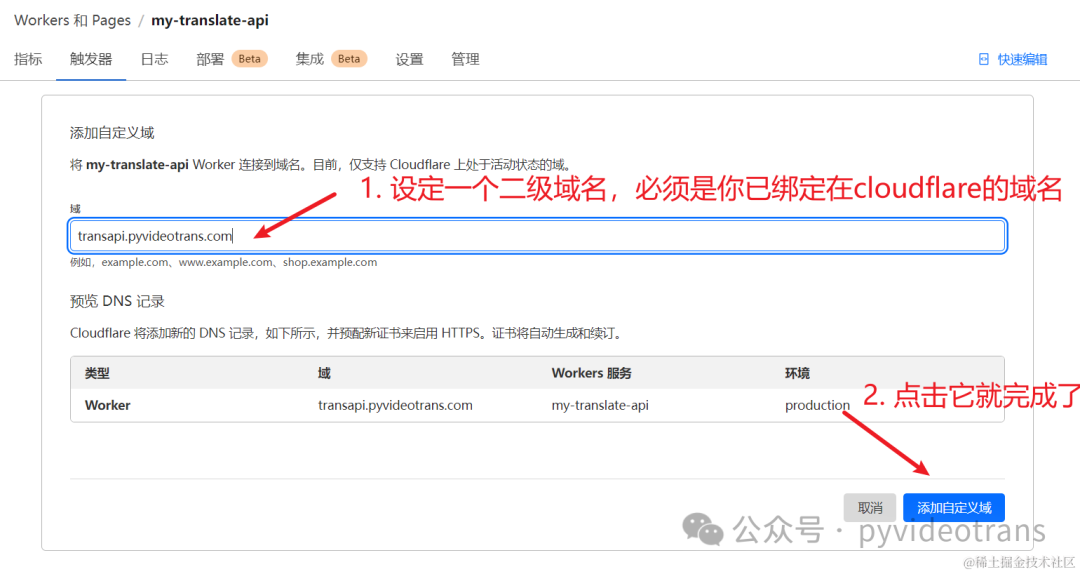Open the 管理 tab

[x=465, y=59]
